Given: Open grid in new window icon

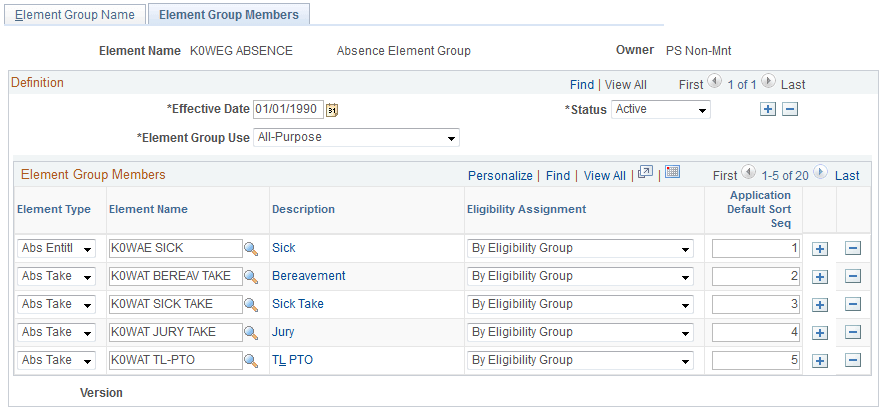Looking at the screenshot, I should click(x=645, y=174).
